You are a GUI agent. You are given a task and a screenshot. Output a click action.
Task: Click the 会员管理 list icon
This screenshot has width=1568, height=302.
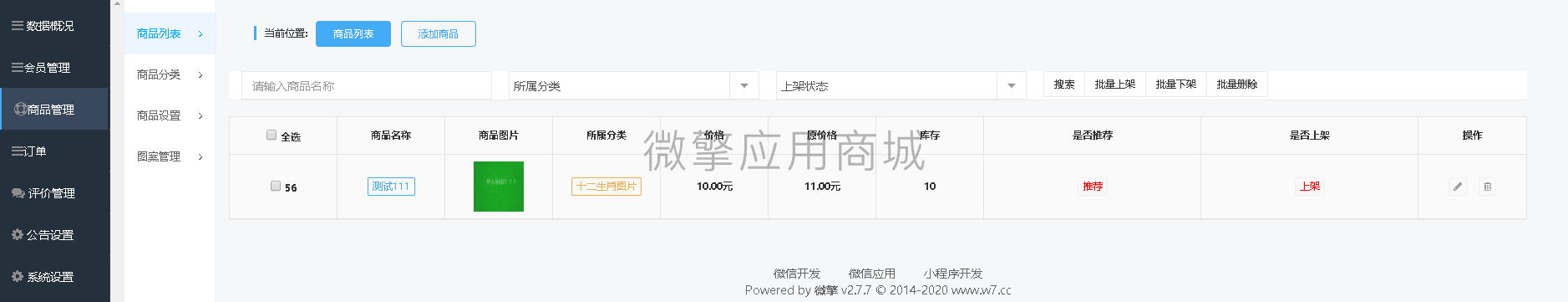[18, 68]
